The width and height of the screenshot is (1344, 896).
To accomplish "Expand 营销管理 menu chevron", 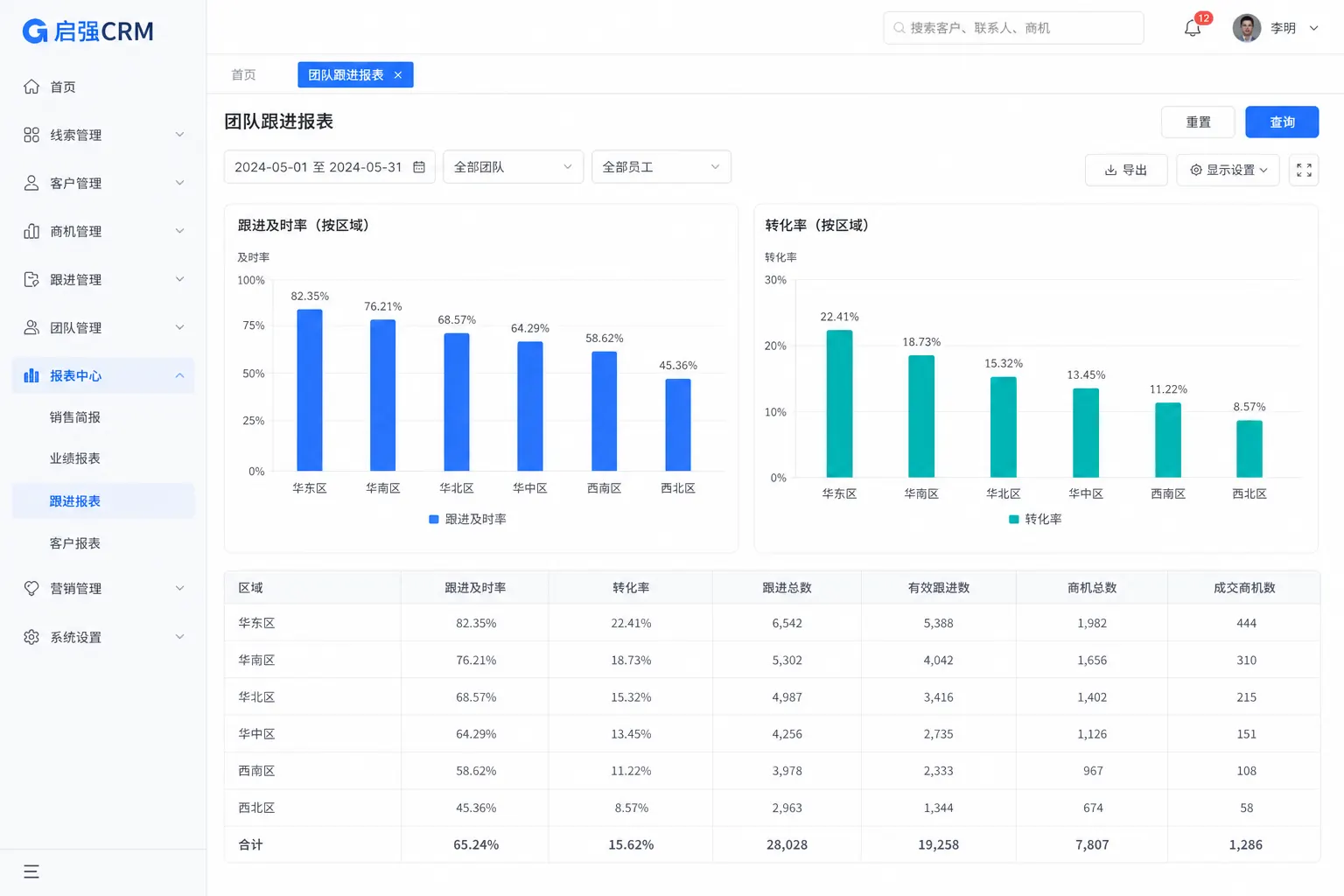I will coord(180,588).
